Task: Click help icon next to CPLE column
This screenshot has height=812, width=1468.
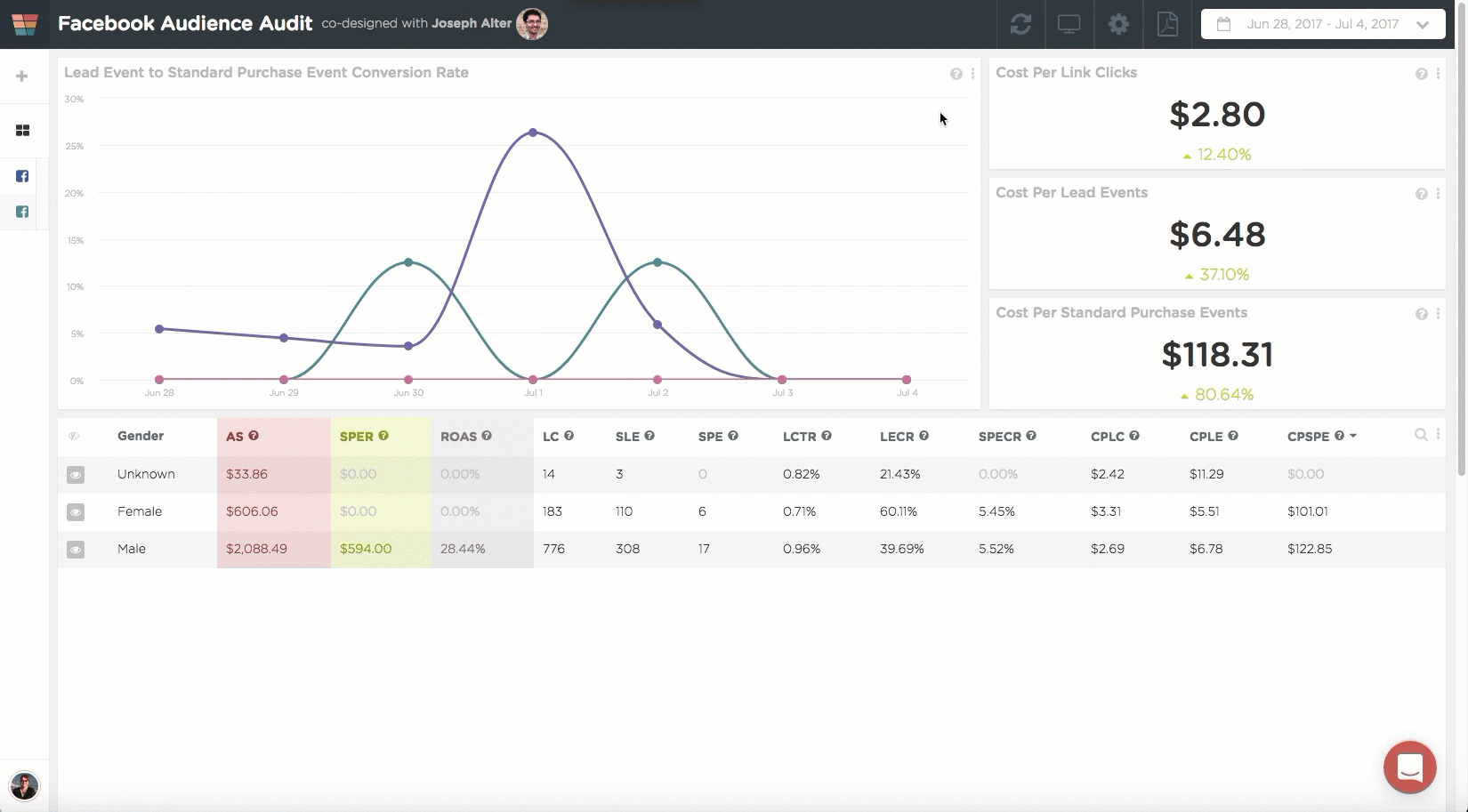Action: (1233, 436)
